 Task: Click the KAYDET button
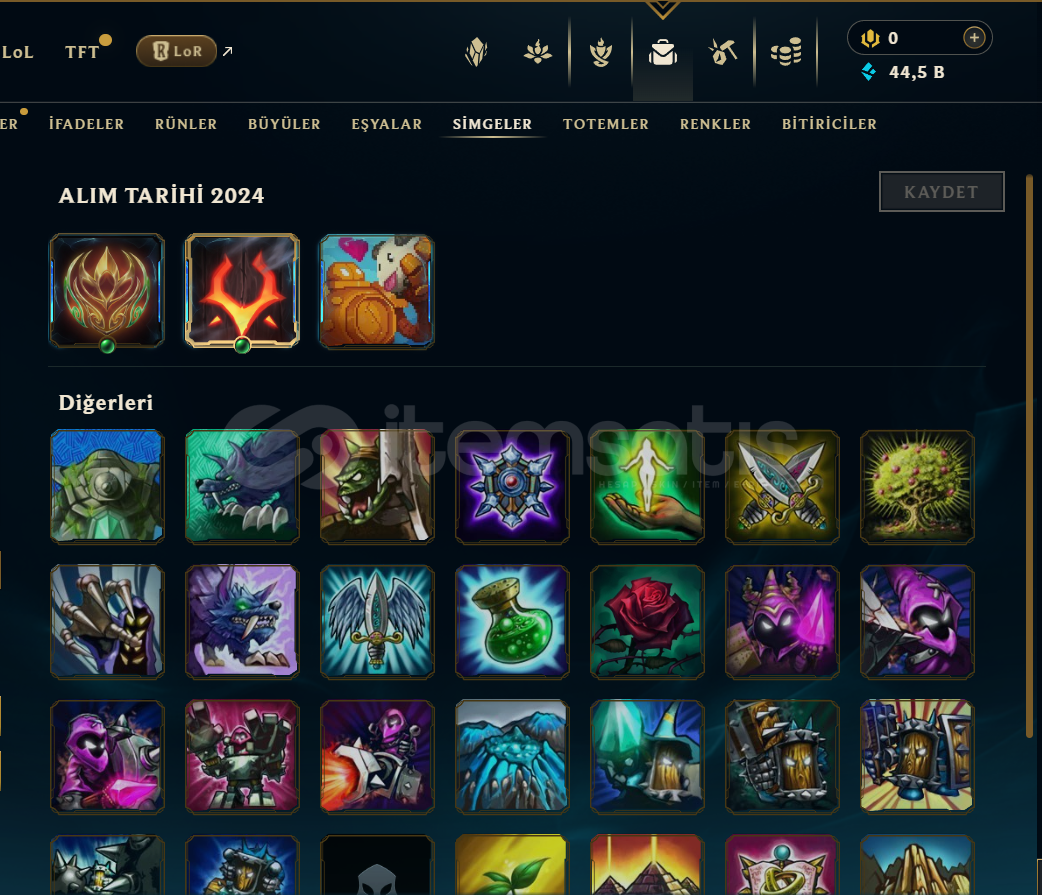pyautogui.click(x=941, y=192)
